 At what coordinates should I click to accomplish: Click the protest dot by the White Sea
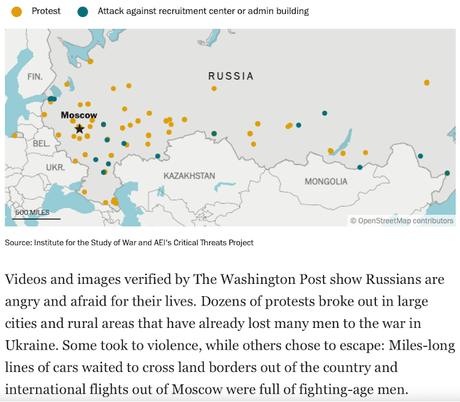click(90, 61)
